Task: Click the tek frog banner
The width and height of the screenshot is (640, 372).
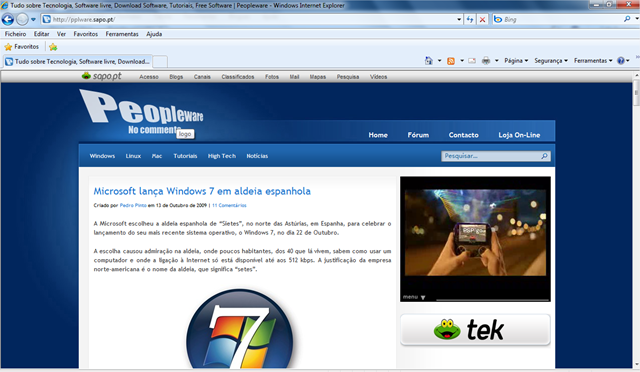Action: tap(475, 330)
